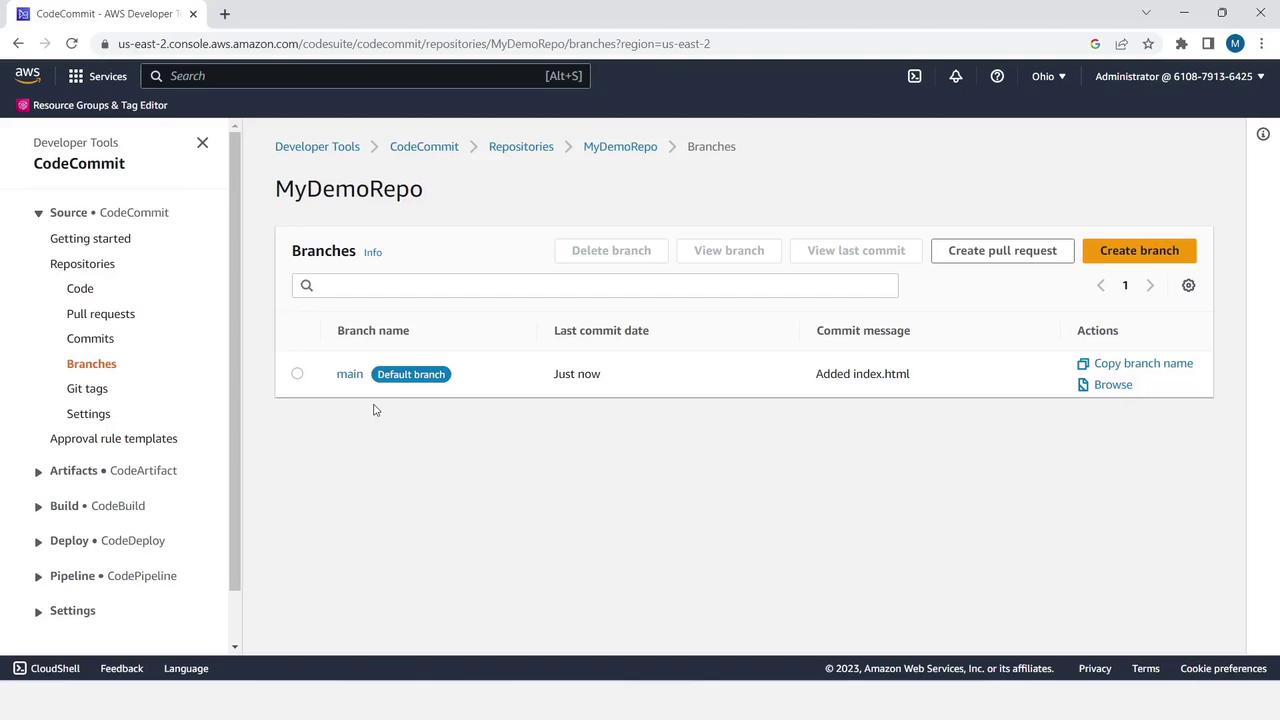Click Create pull request
Image resolution: width=1280 pixels, height=720 pixels.
click(x=1002, y=251)
